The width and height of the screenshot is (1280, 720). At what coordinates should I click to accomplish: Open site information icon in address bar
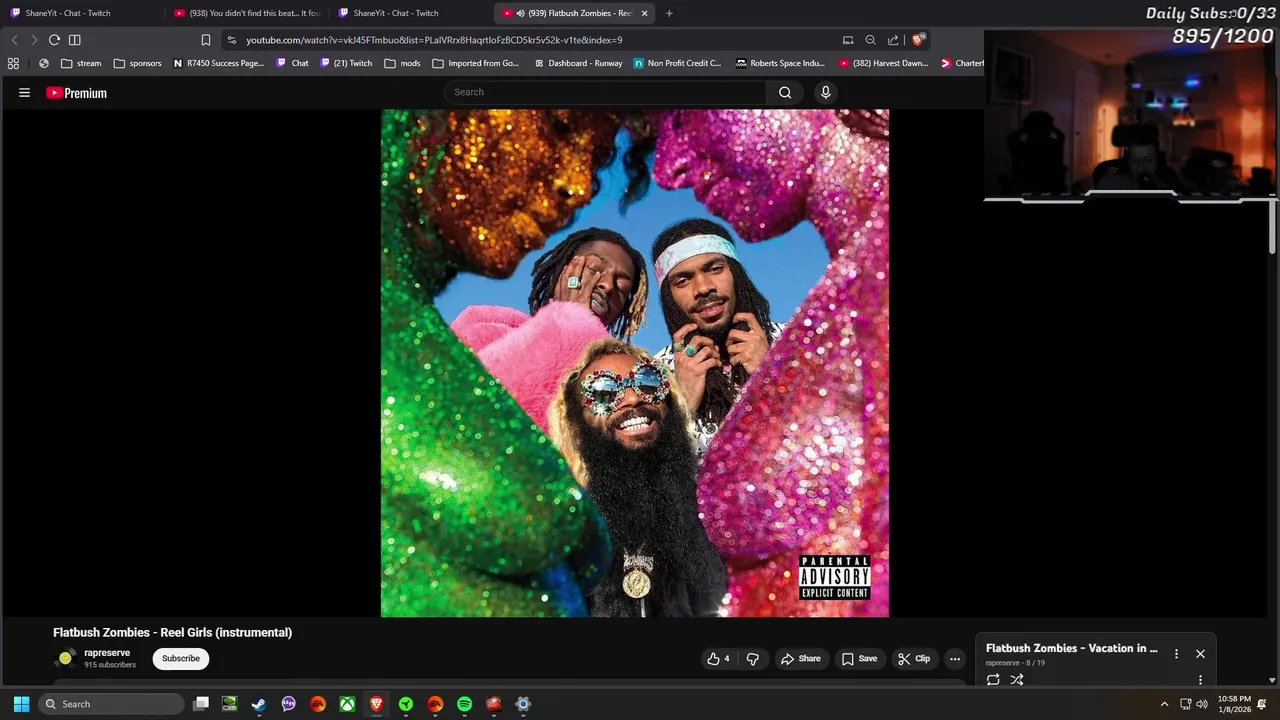tap(232, 40)
